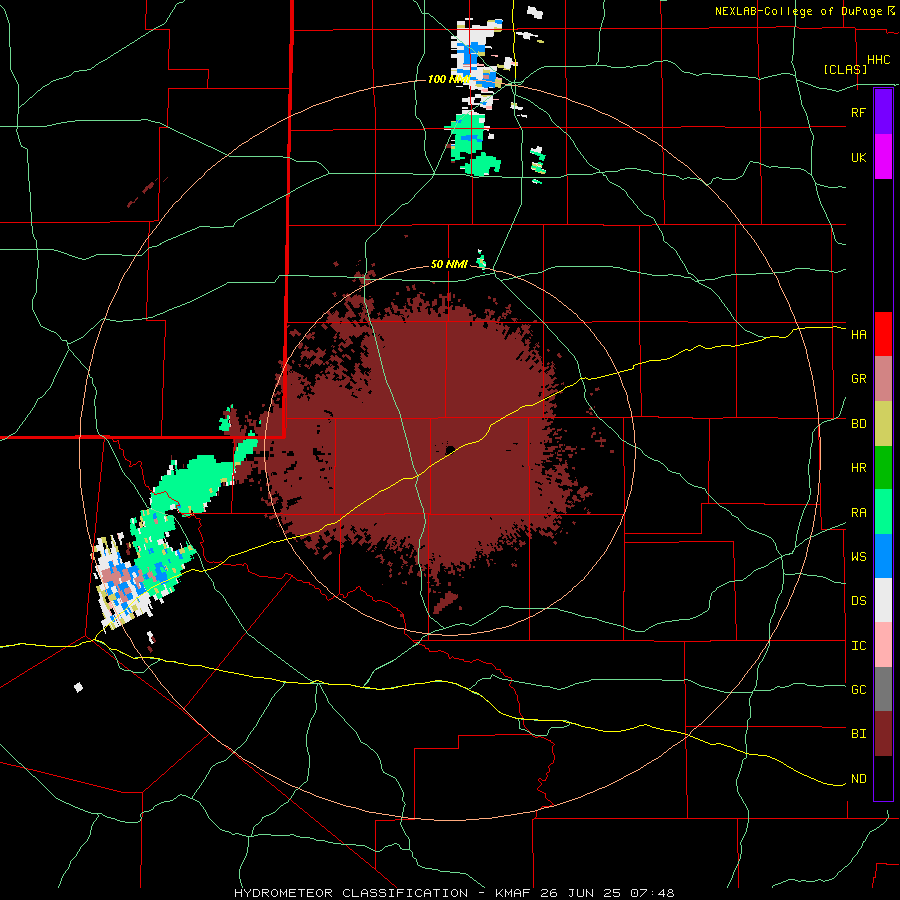Click the HA legend label
Screen dimensions: 900x900
pyautogui.click(x=858, y=335)
